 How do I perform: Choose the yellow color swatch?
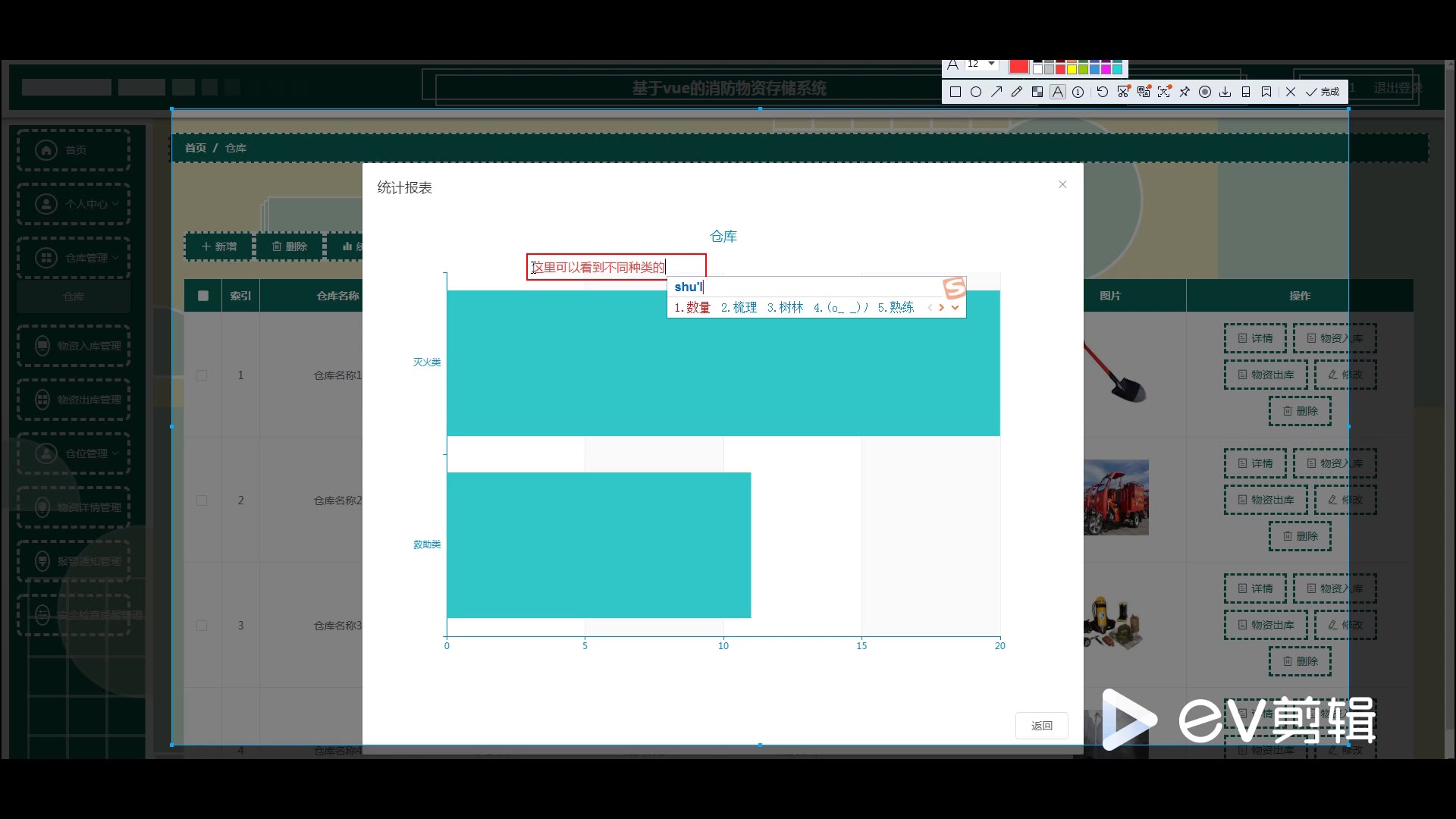click(x=1072, y=70)
